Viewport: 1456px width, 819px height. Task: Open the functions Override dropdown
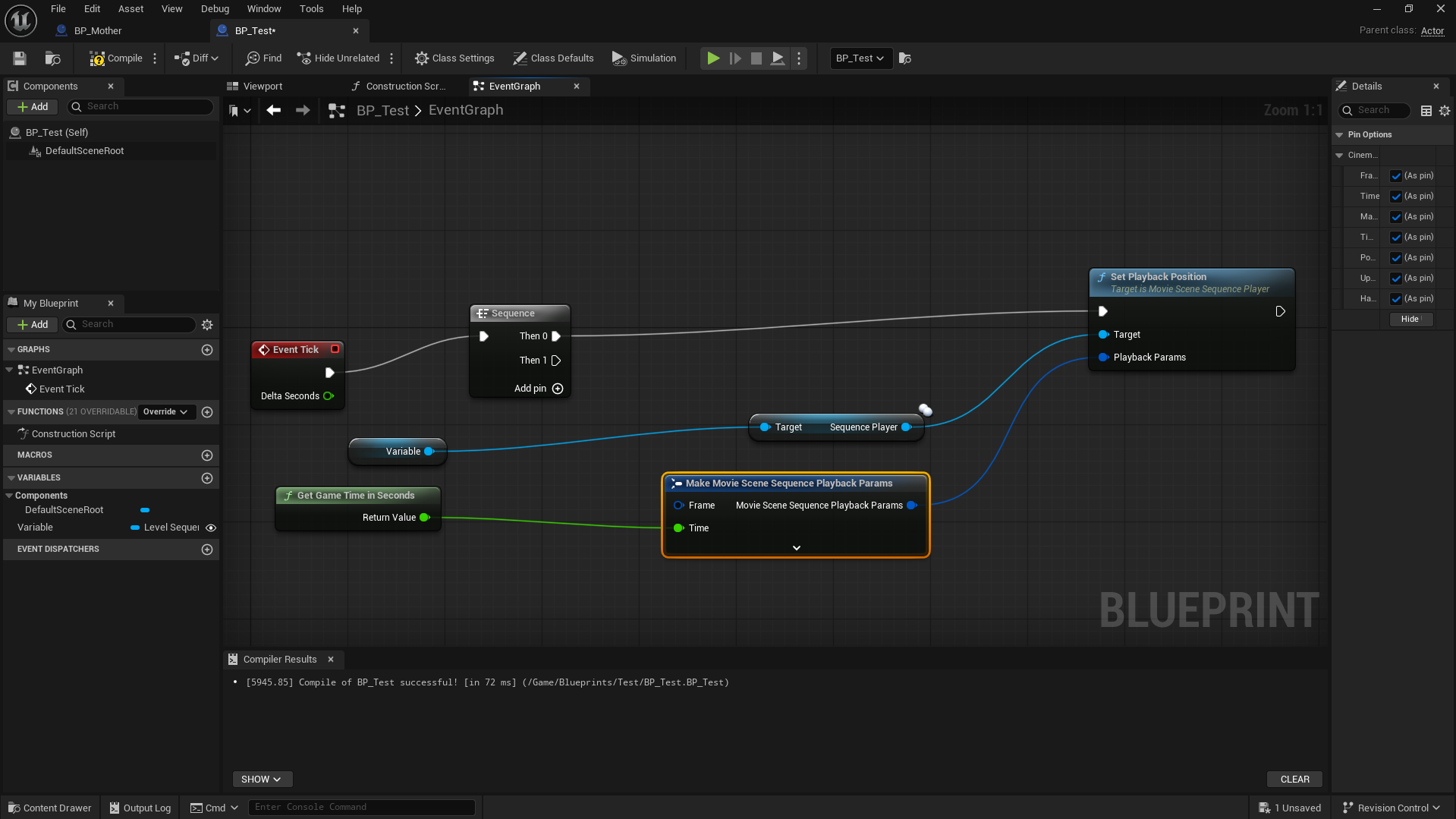tap(166, 412)
